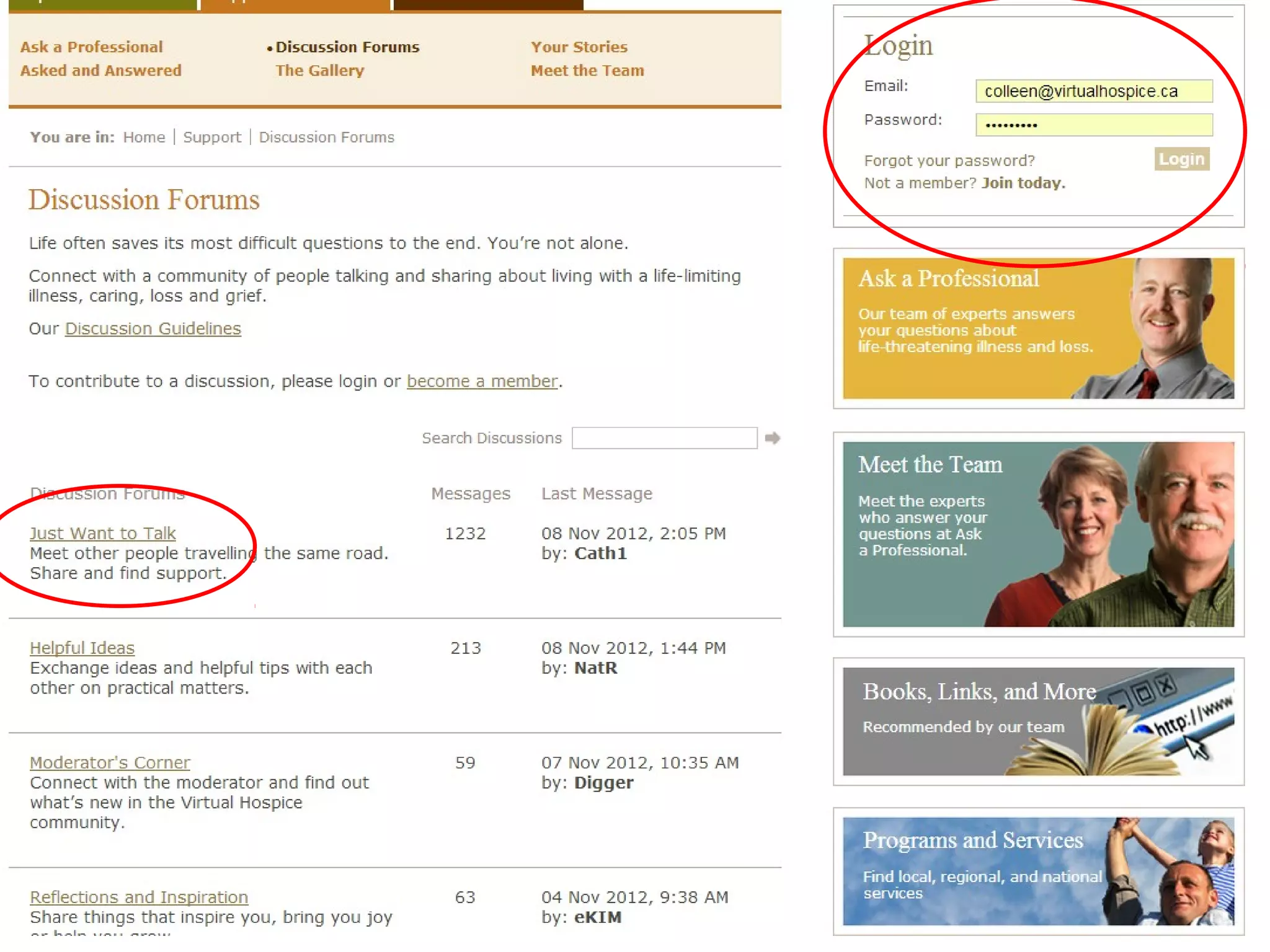Open the Helpful Ideas forum
This screenshot has height=952, width=1270.
82,648
